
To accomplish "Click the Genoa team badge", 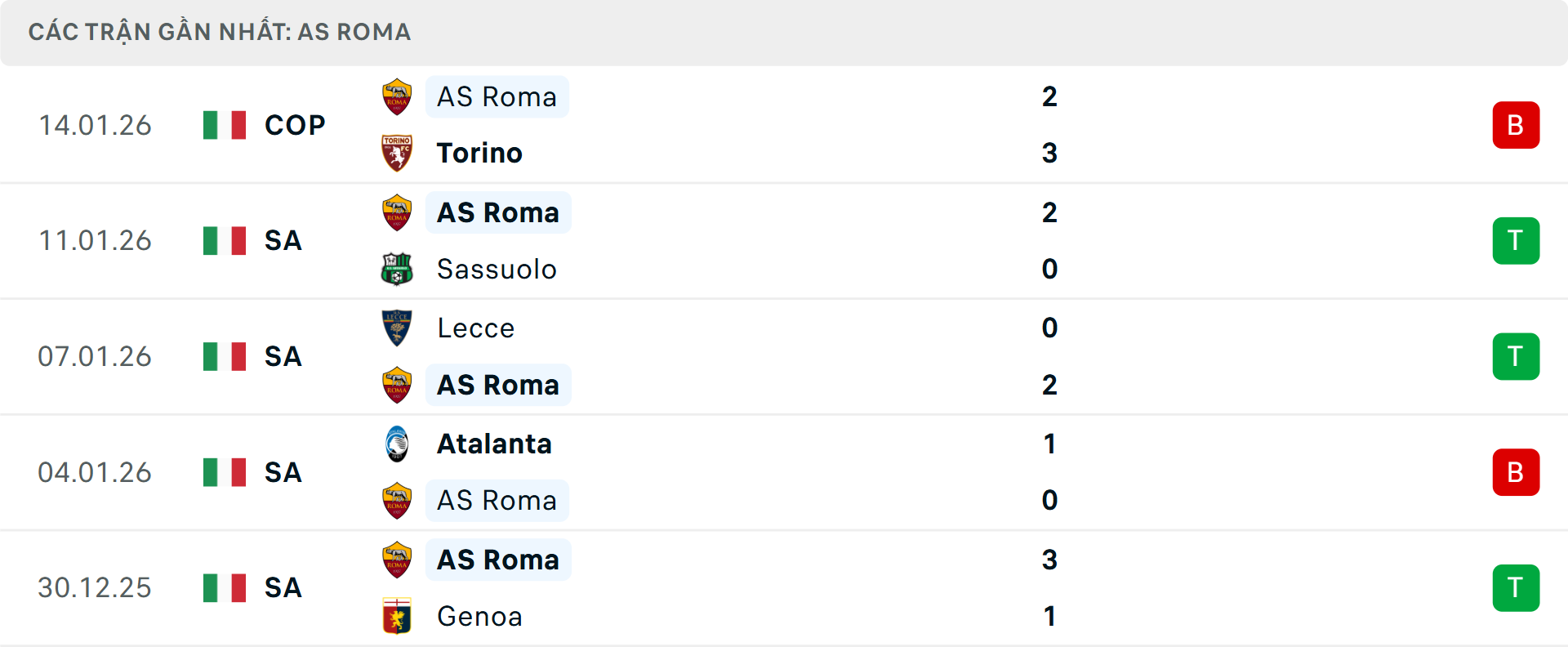I will [397, 617].
